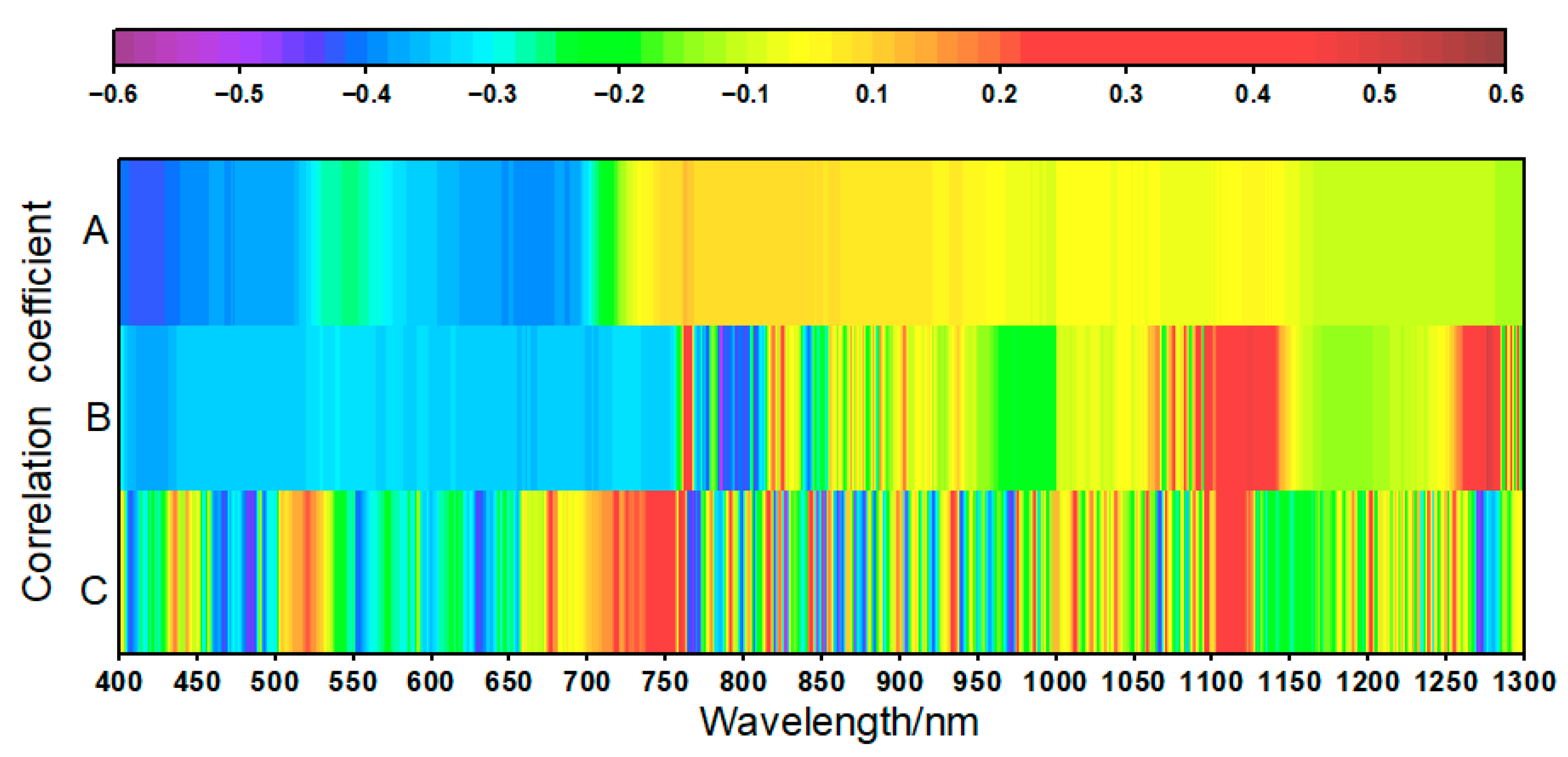Image resolution: width=1568 pixels, height=757 pixels.
Task: Select row label 'B' of heatmap
Action: (x=97, y=417)
